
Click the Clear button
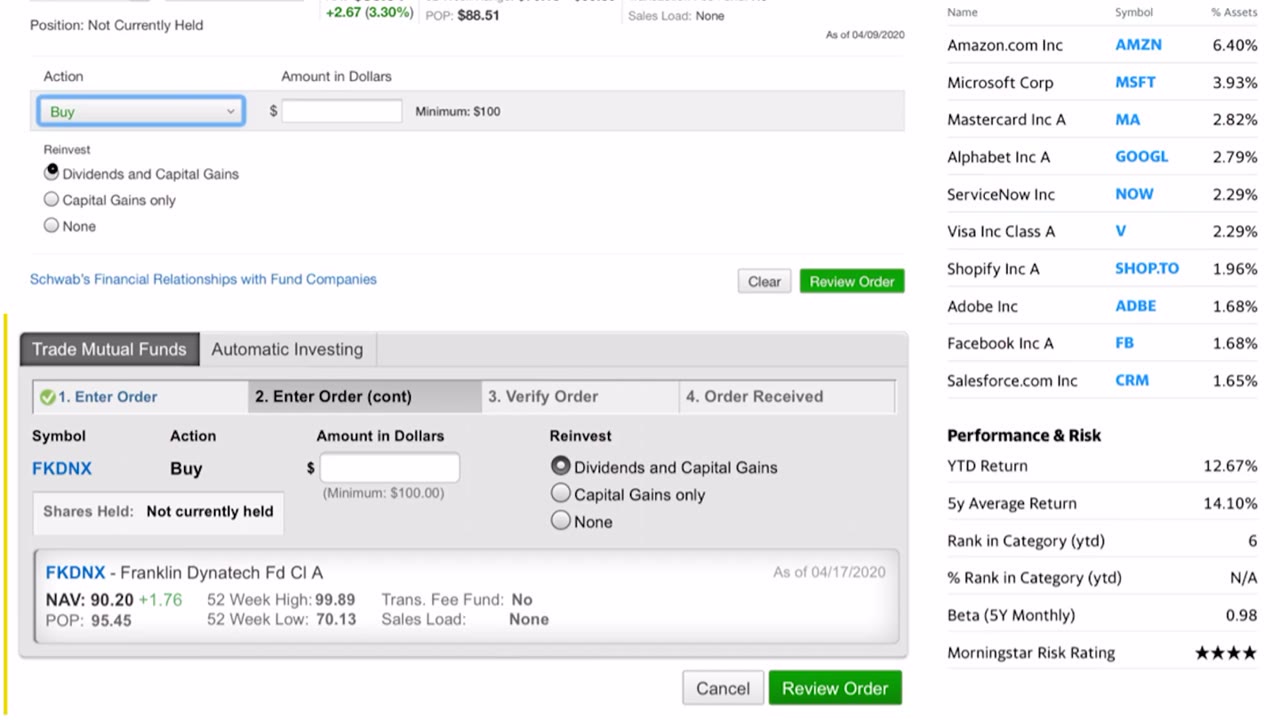(764, 281)
